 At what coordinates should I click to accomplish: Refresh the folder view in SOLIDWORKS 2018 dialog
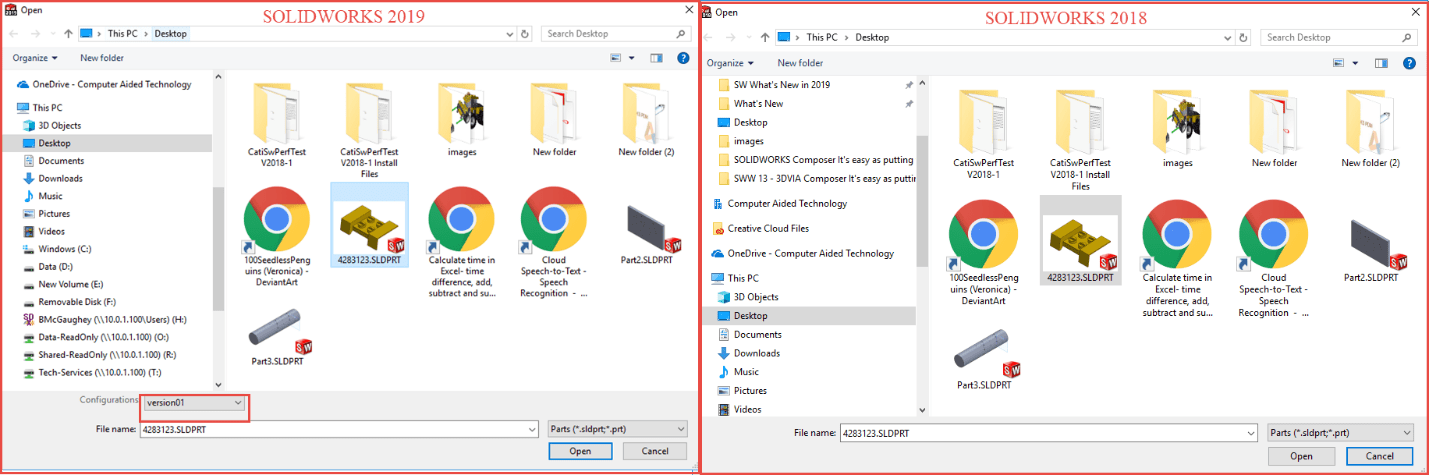(x=1243, y=37)
